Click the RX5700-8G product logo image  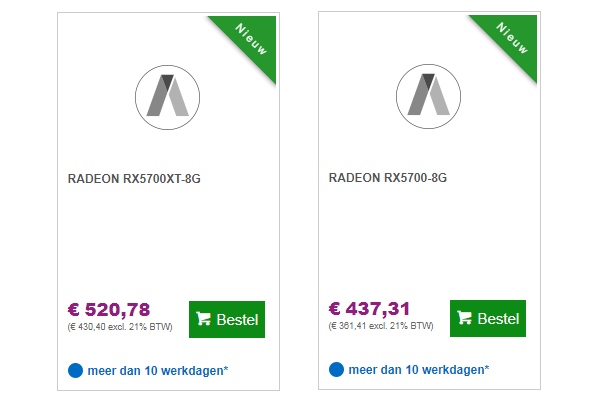point(429,96)
